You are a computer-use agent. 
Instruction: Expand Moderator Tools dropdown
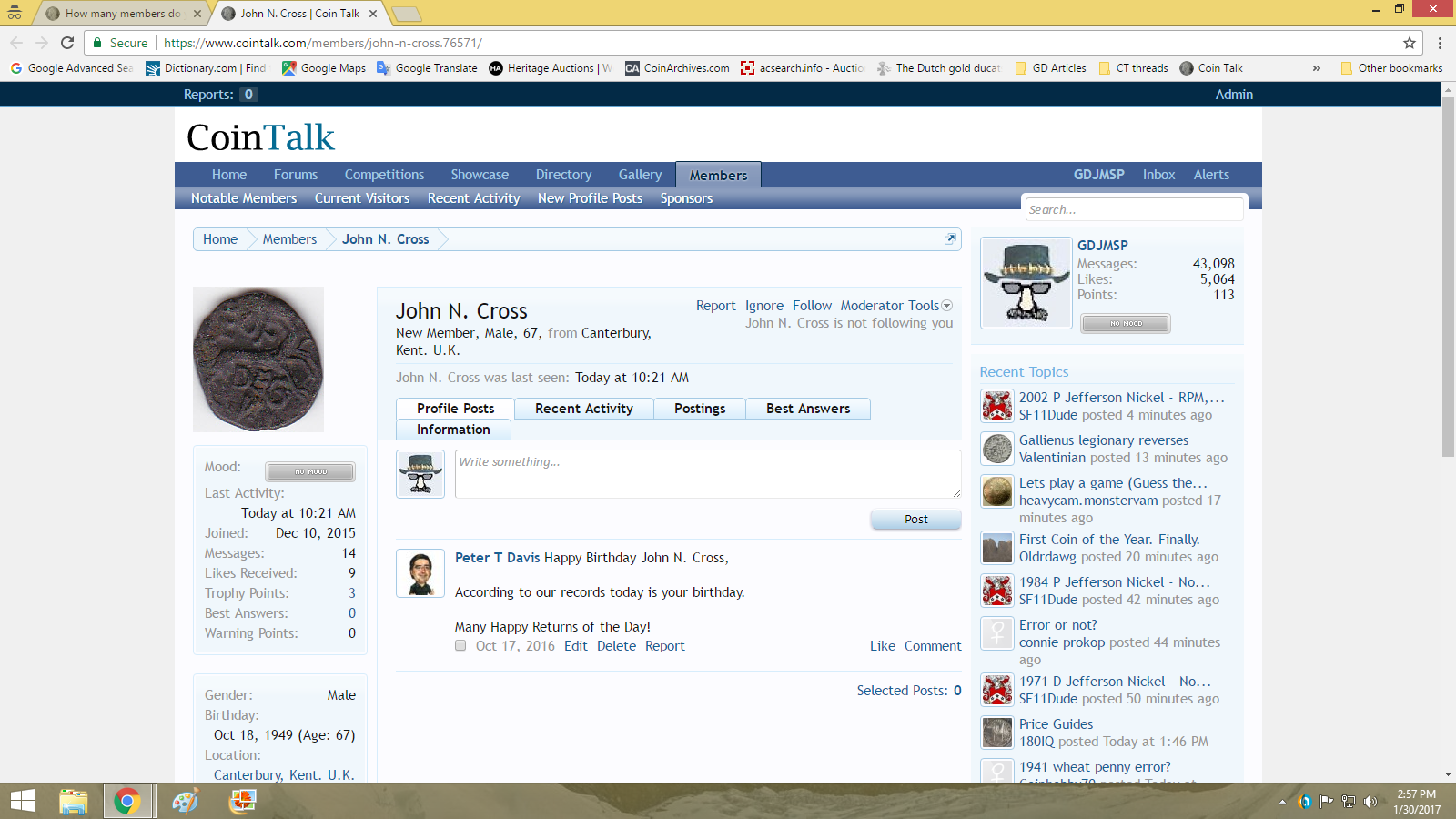pos(896,306)
